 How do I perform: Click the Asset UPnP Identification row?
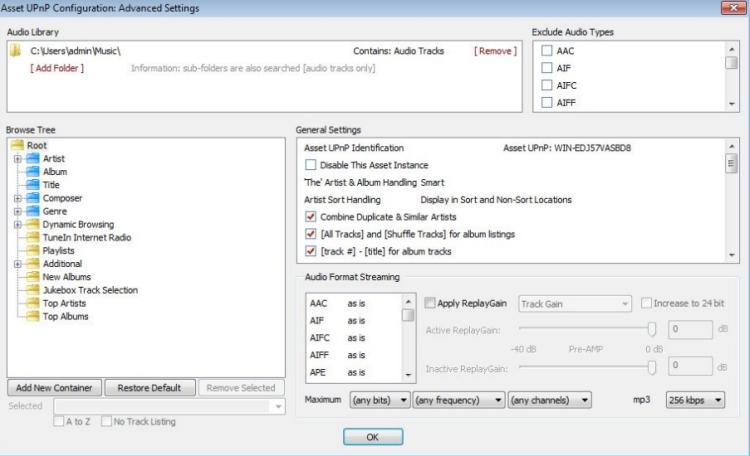pyautogui.click(x=467, y=148)
